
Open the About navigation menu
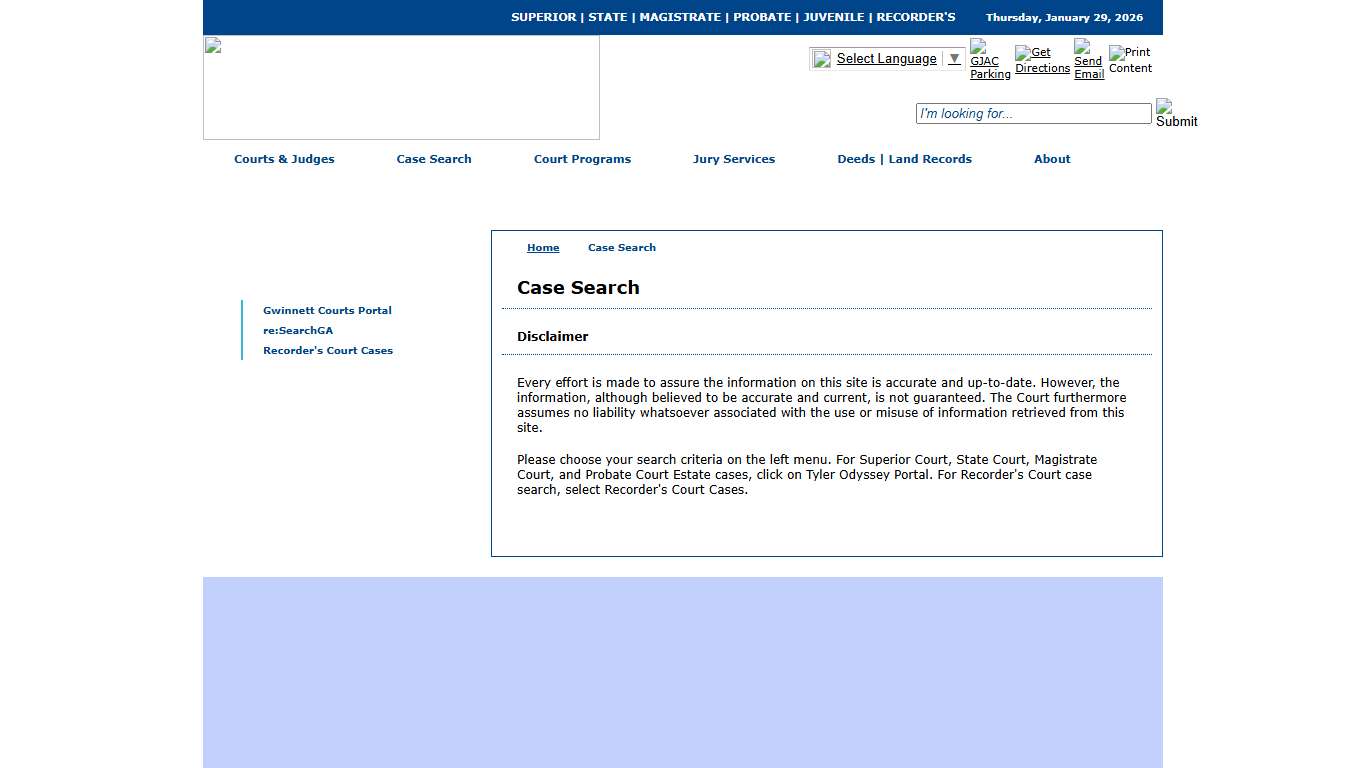click(1052, 159)
